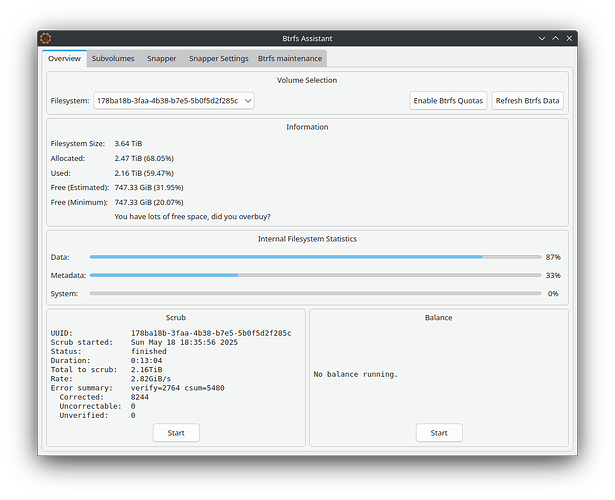Click the System usage progress bar
The image size is (615, 500).
tap(315, 293)
